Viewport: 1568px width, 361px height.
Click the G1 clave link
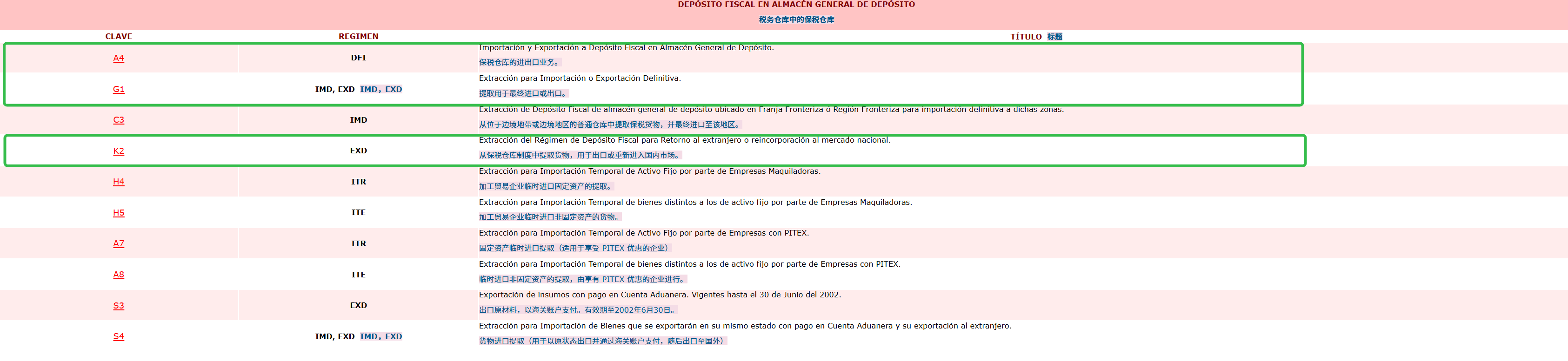tap(118, 89)
